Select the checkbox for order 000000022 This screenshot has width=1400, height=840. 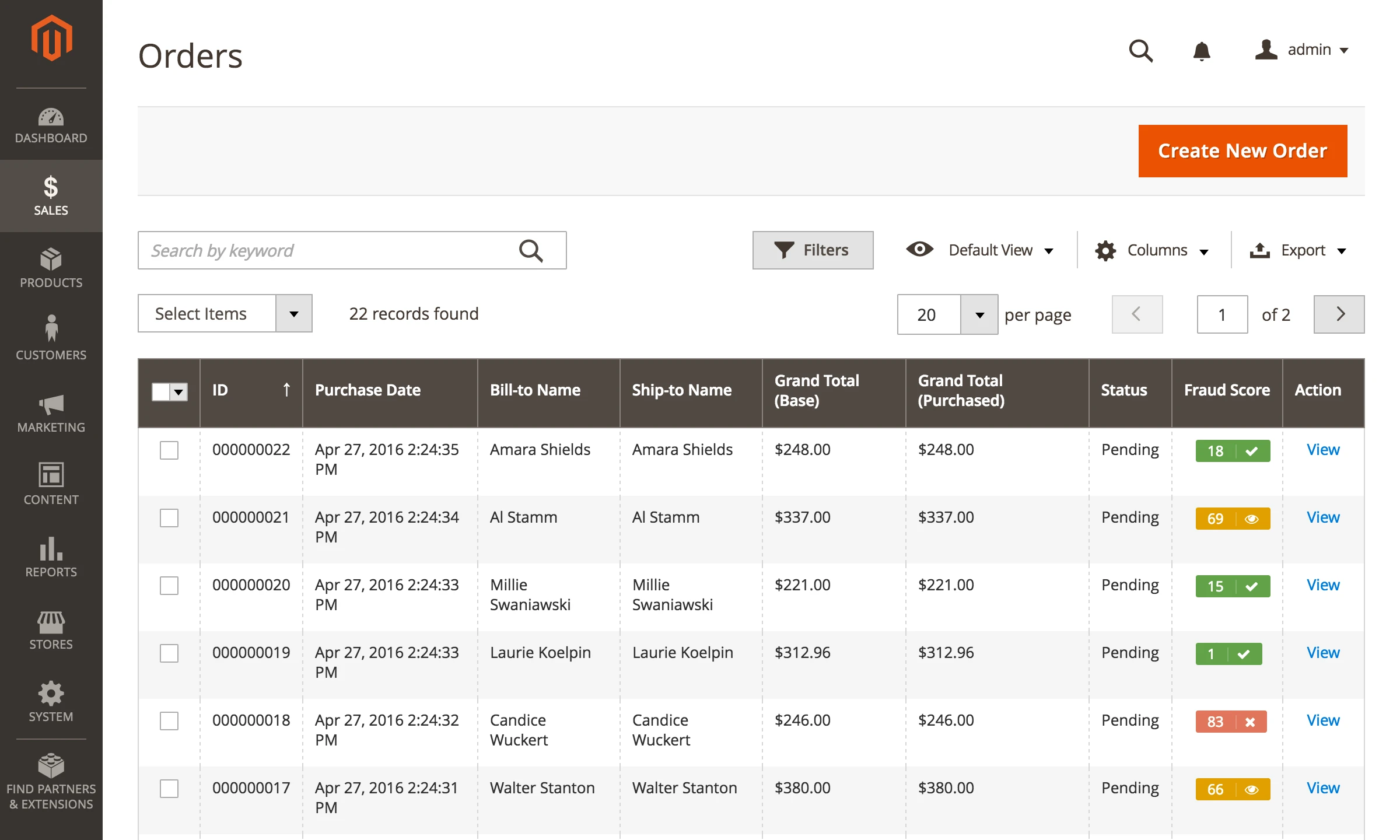coord(169,450)
